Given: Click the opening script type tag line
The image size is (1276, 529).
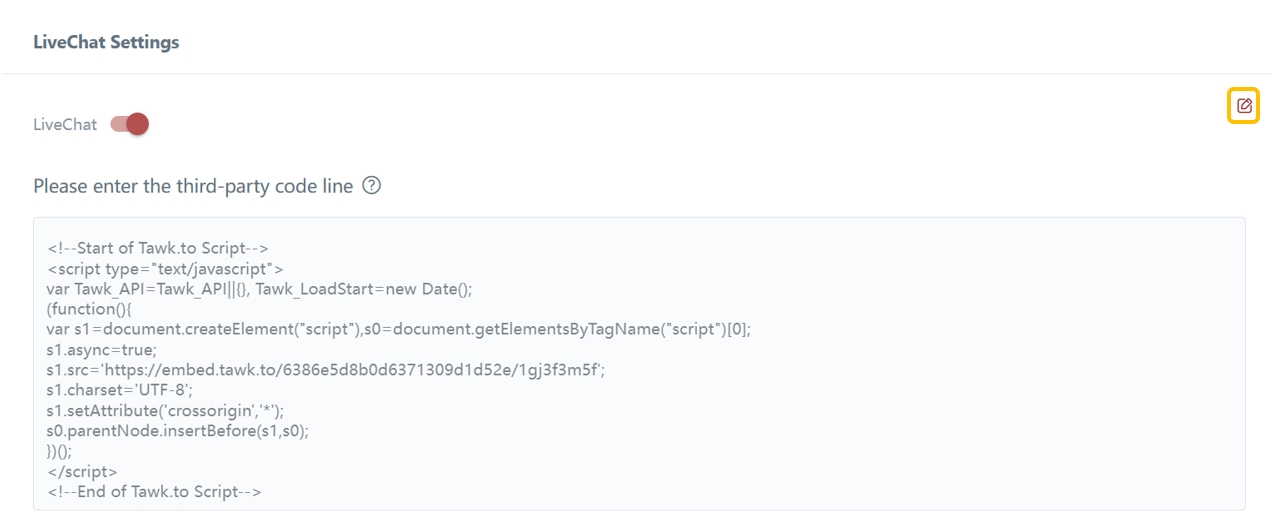Looking at the screenshot, I should click(x=165, y=268).
